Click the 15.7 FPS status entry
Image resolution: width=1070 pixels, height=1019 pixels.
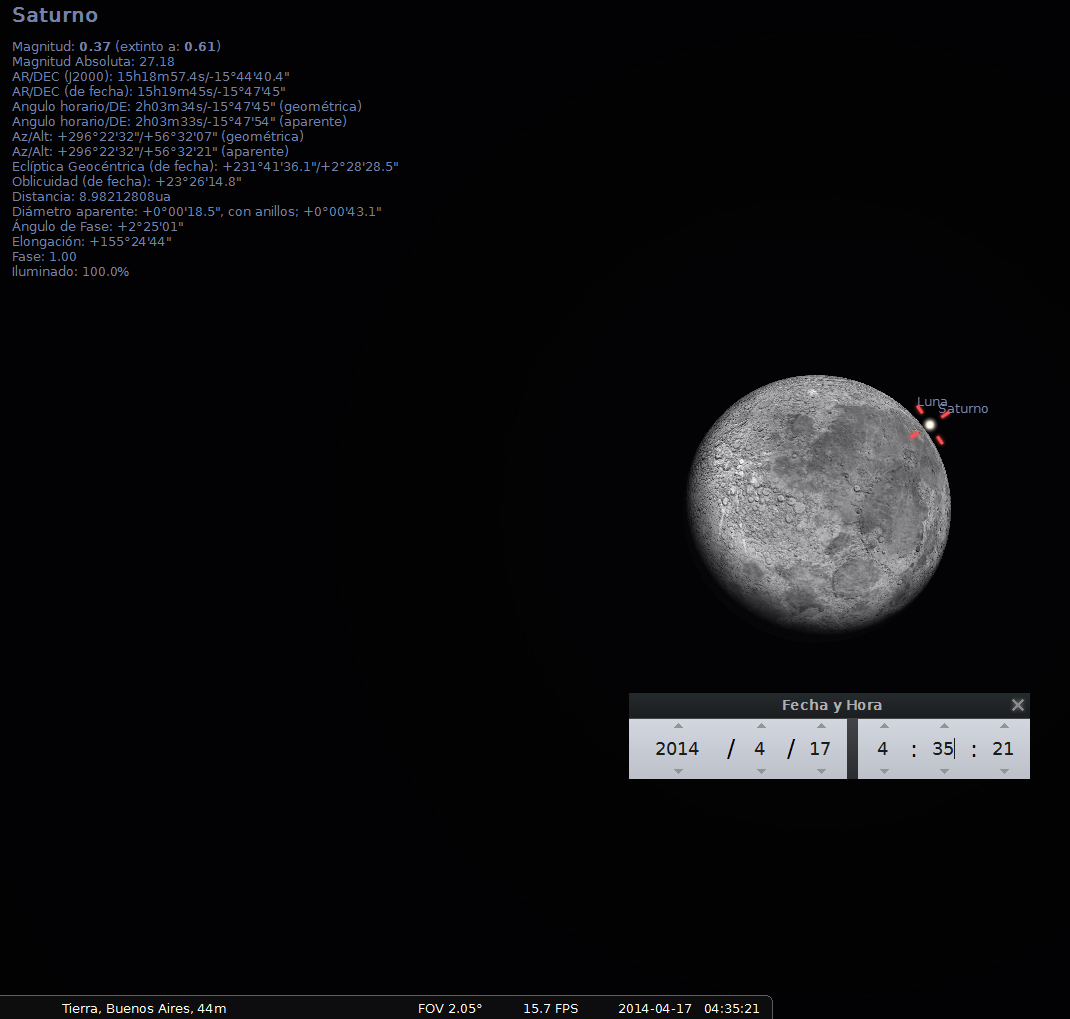click(x=551, y=1009)
